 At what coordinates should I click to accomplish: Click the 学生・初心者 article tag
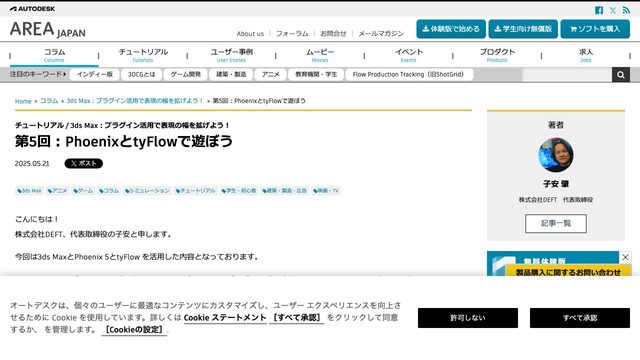tap(239, 191)
